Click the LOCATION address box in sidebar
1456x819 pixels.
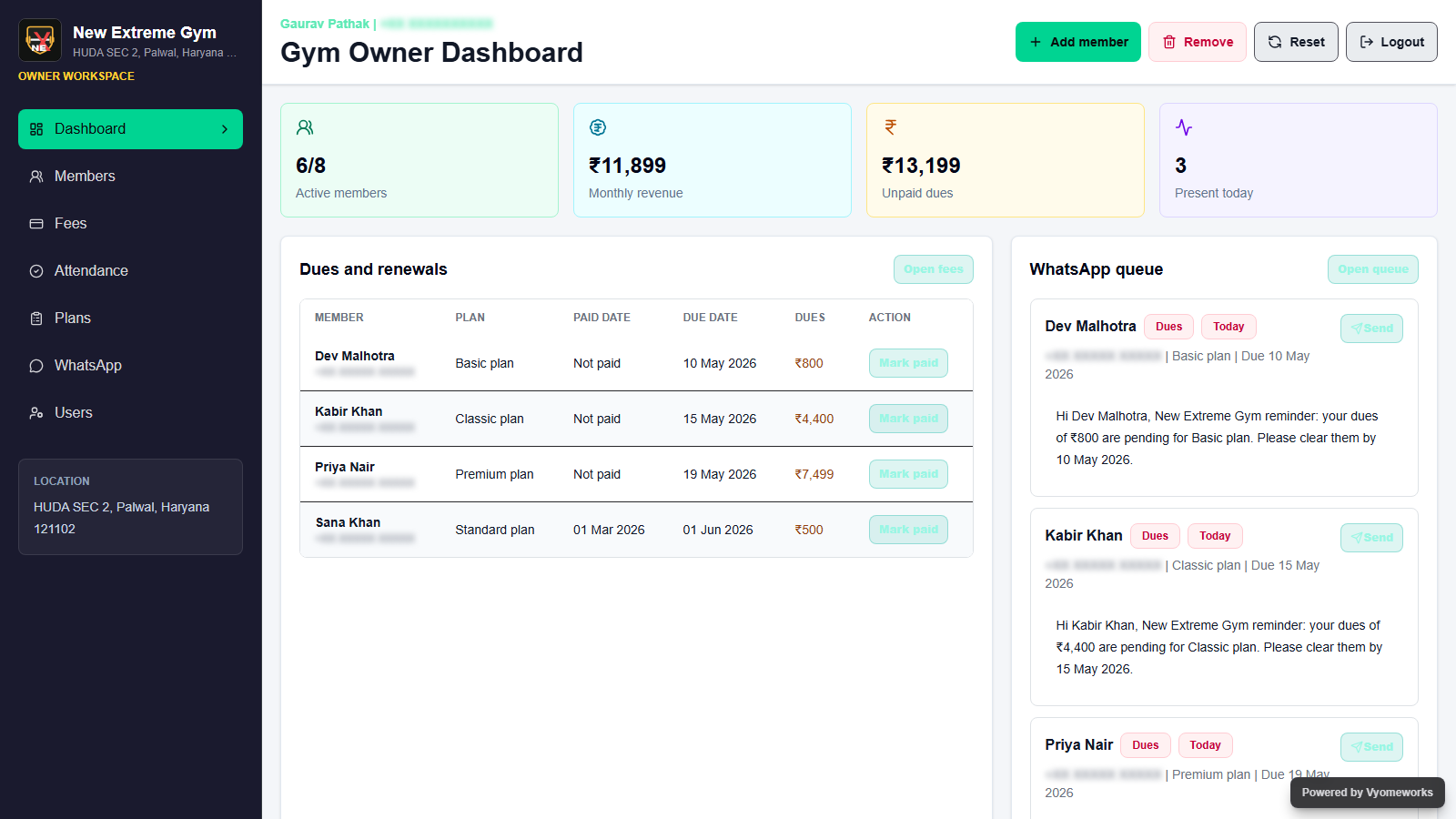130,507
